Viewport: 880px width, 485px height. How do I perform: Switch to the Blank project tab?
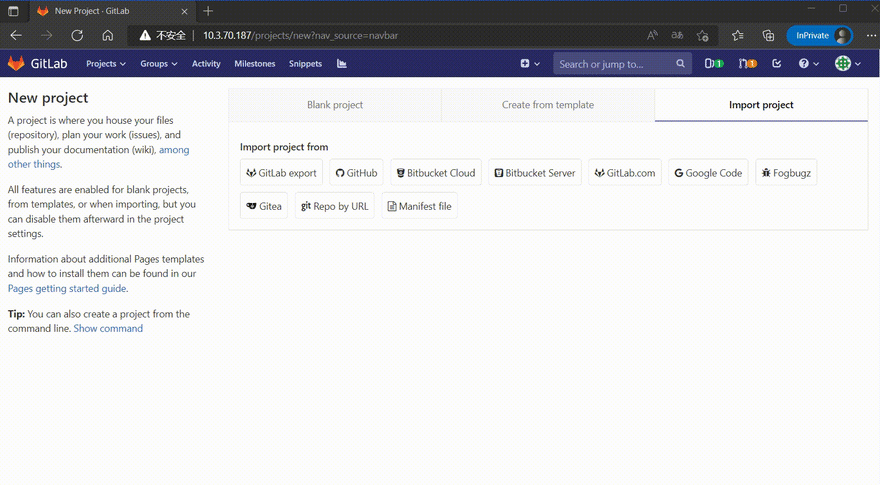tap(335, 105)
